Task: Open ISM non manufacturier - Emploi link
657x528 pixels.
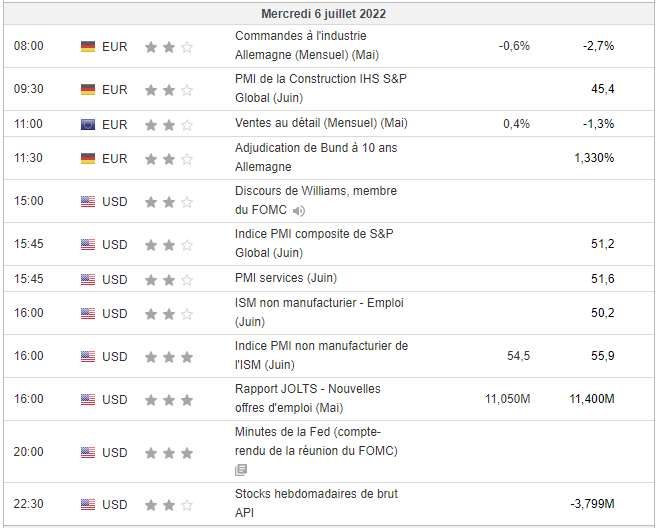Action: (319, 302)
